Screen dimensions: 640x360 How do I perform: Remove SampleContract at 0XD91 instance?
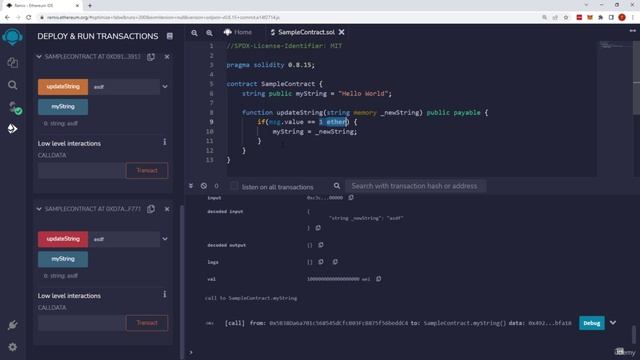click(x=167, y=57)
